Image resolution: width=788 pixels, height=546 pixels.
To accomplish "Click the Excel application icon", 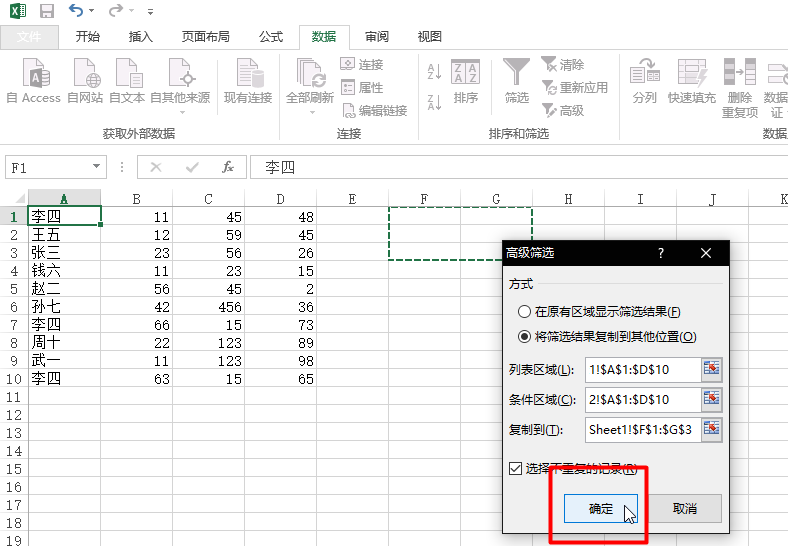I will [18, 11].
